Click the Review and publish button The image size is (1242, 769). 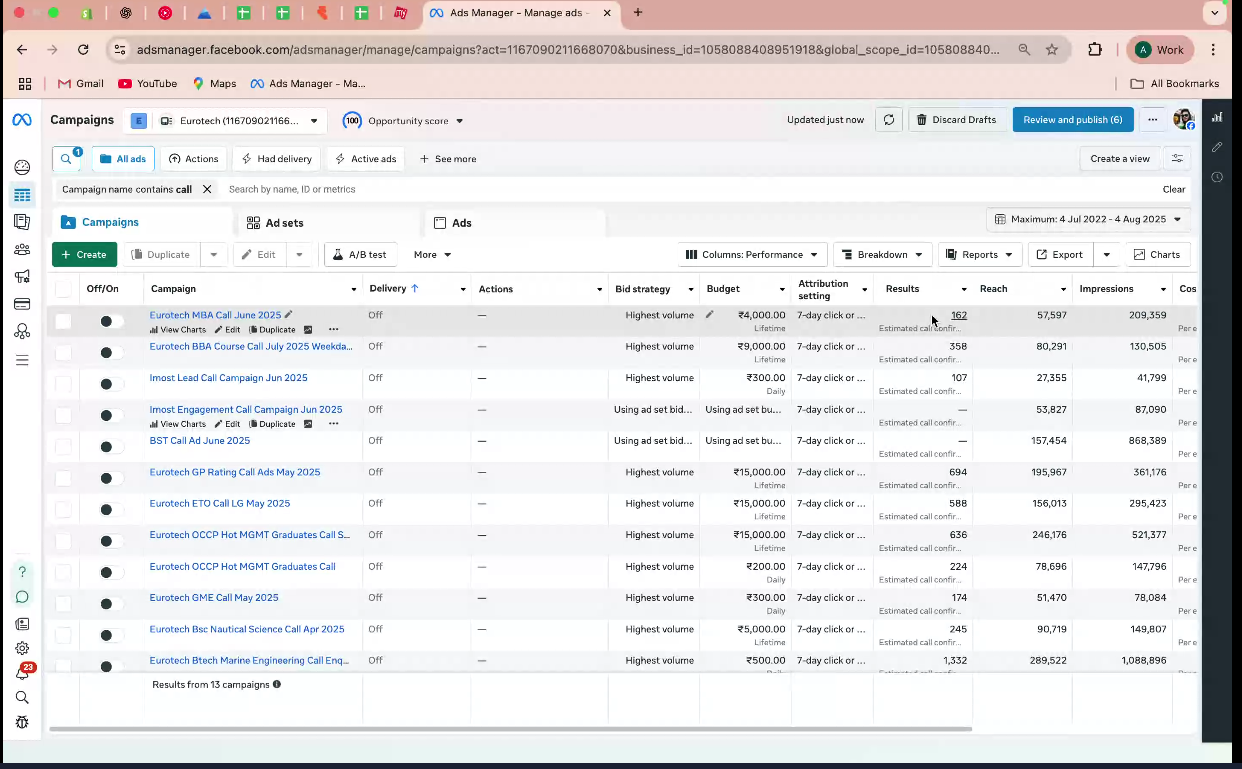pos(1072,120)
